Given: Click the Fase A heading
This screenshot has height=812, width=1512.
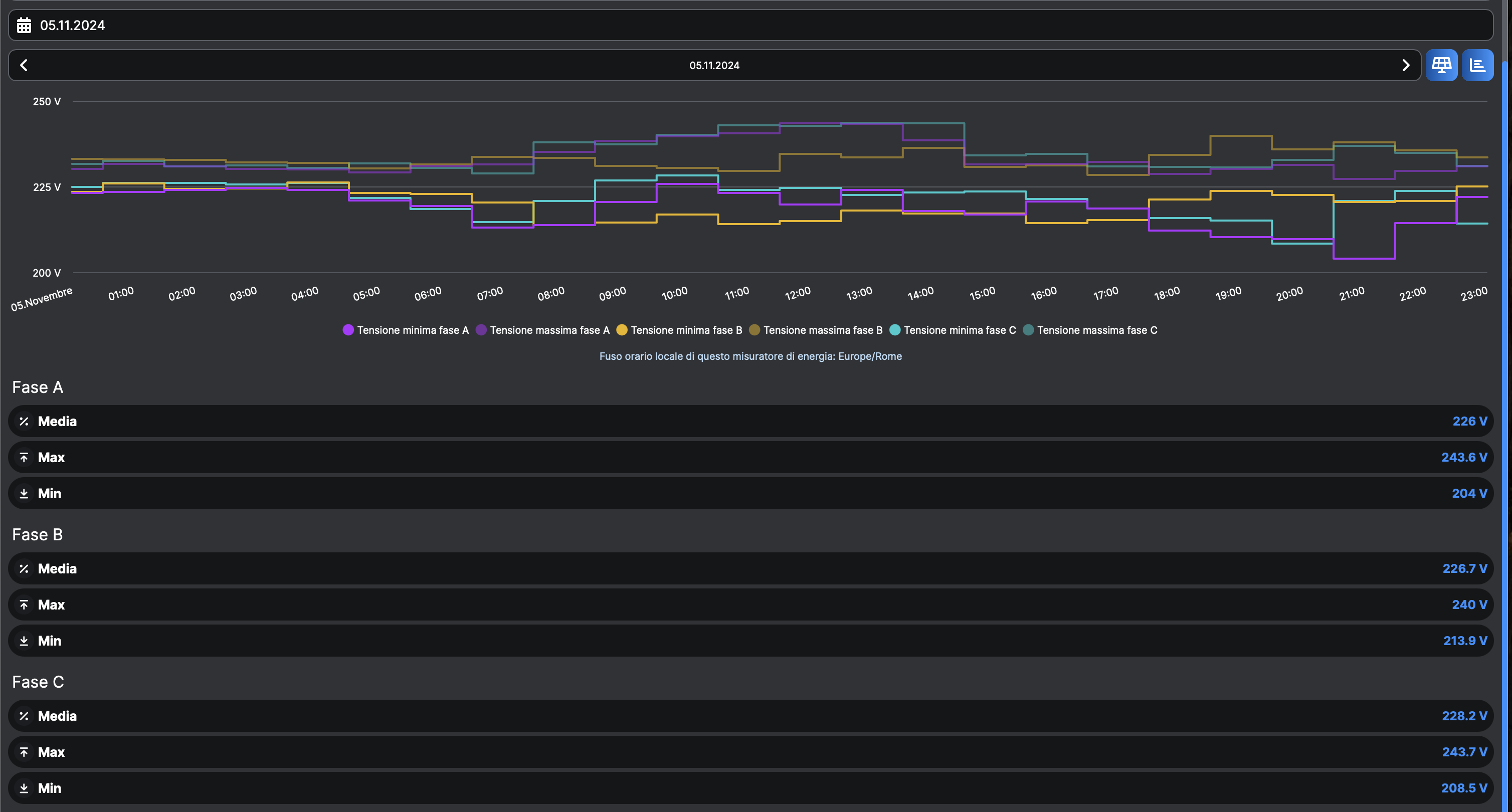Looking at the screenshot, I should tap(38, 387).
